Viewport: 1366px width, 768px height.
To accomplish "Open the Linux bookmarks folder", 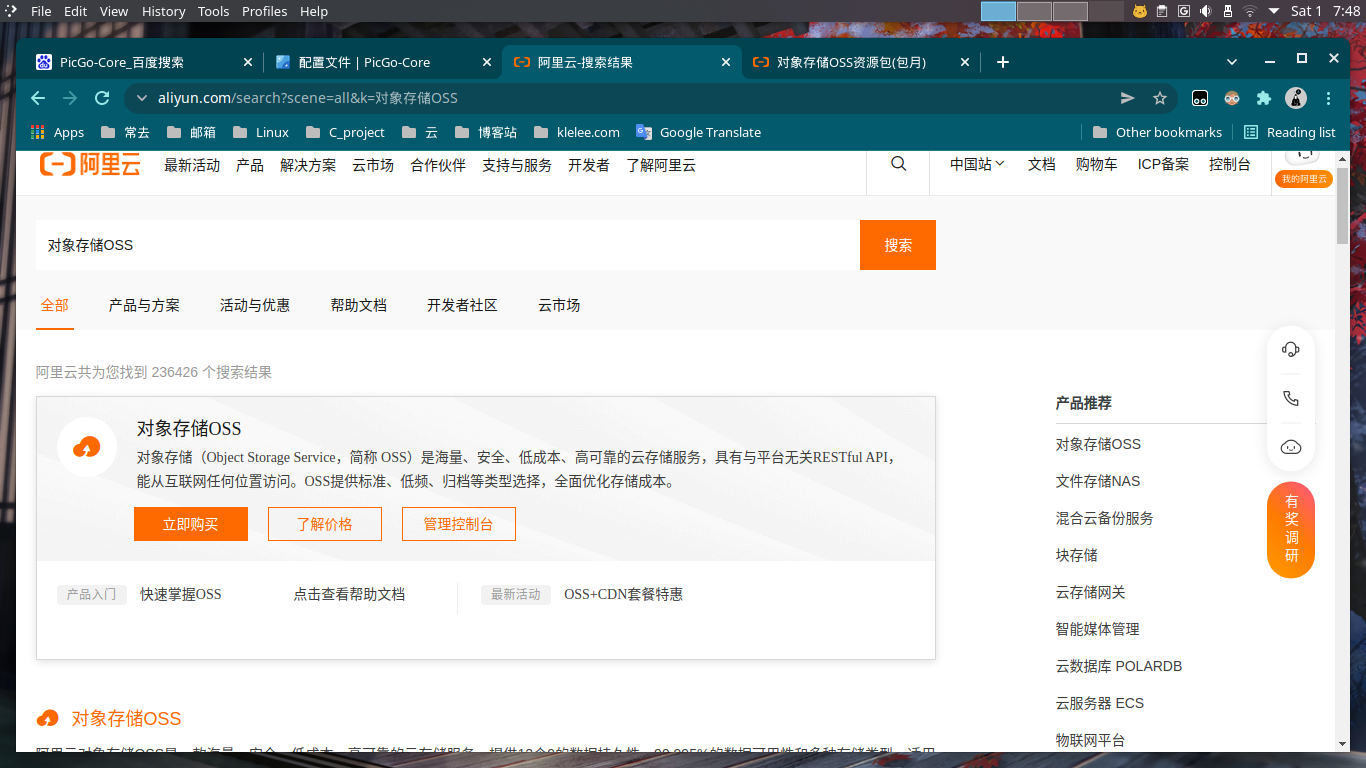I will pos(260,132).
